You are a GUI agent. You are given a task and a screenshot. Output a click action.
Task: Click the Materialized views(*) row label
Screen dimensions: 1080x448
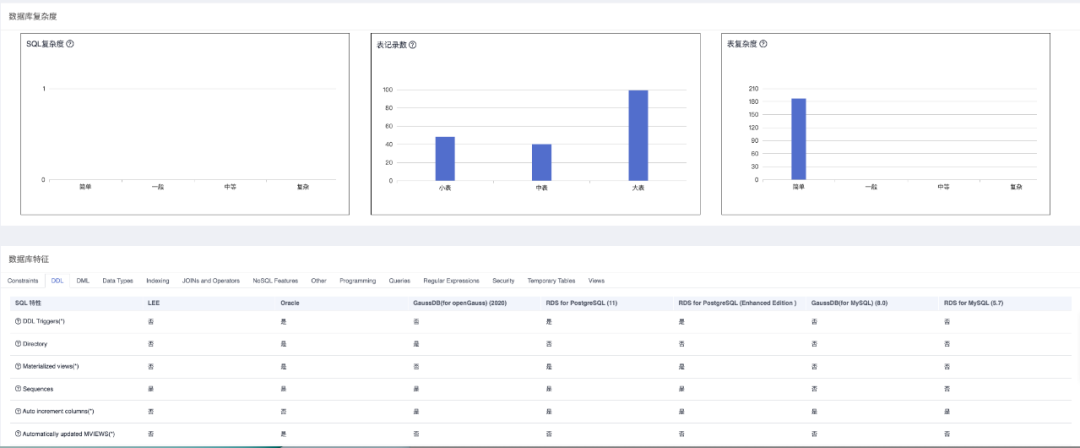51,366
